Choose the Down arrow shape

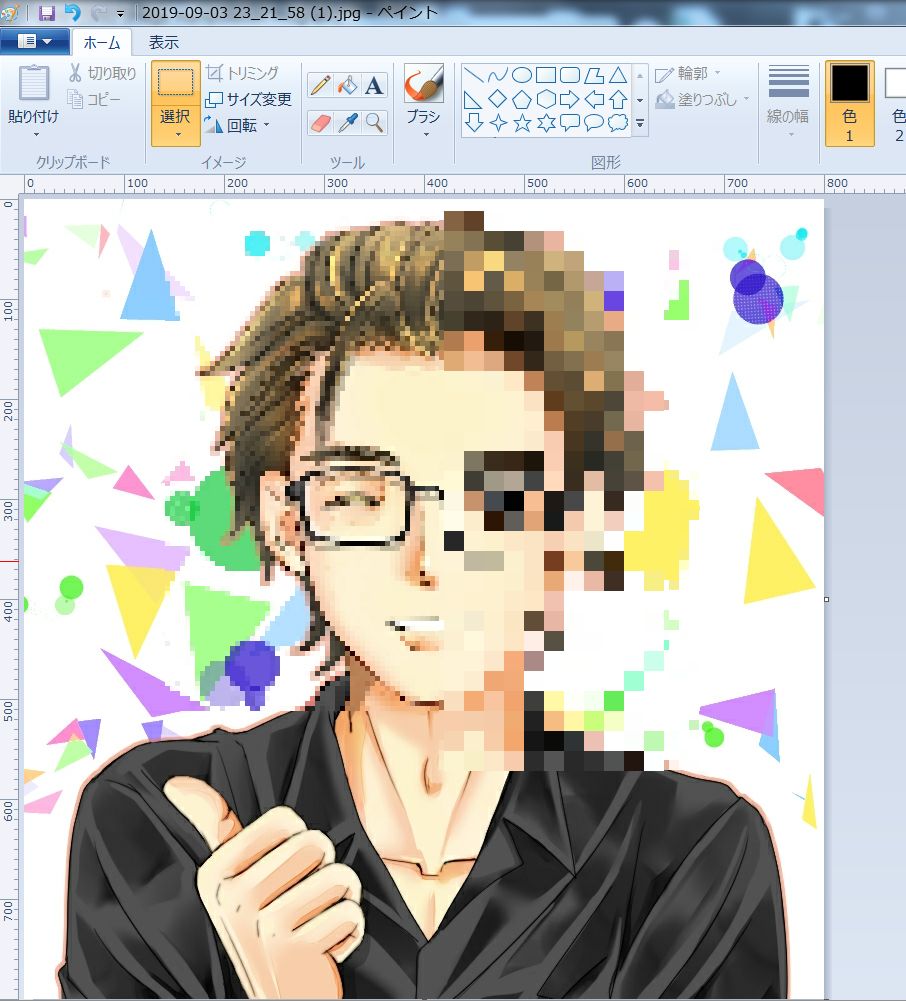pos(473,123)
